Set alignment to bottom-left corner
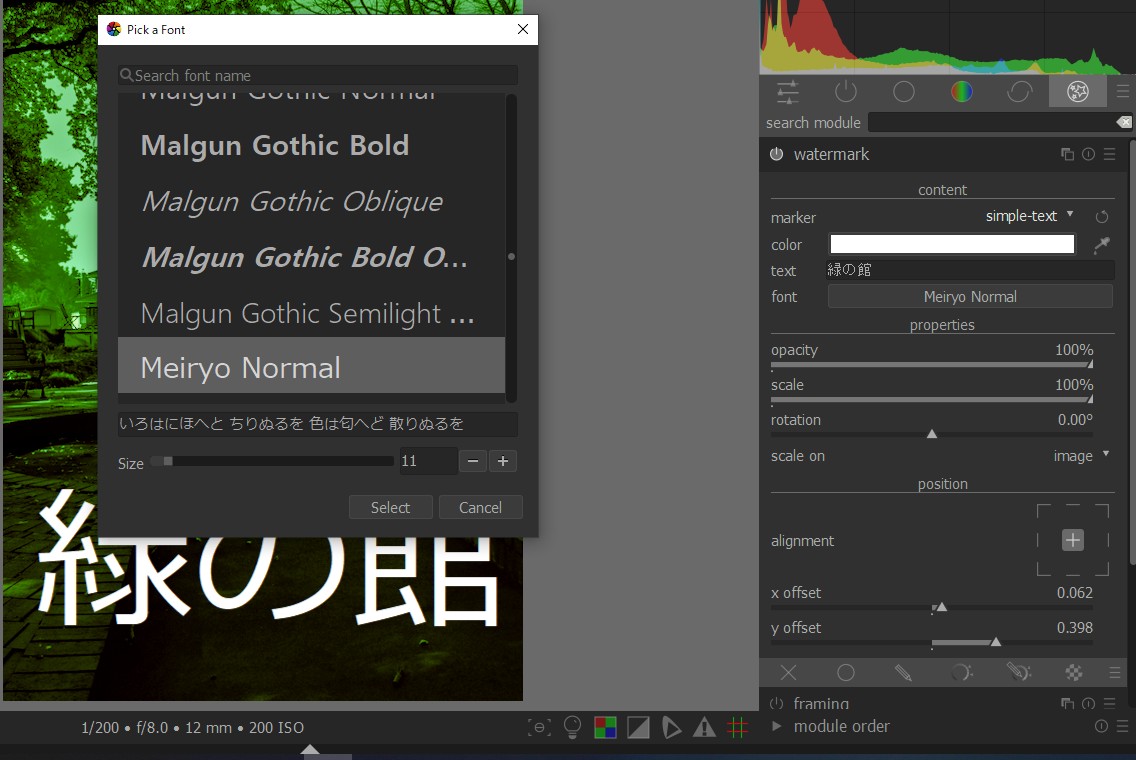The image size is (1136, 760). tap(1044, 569)
